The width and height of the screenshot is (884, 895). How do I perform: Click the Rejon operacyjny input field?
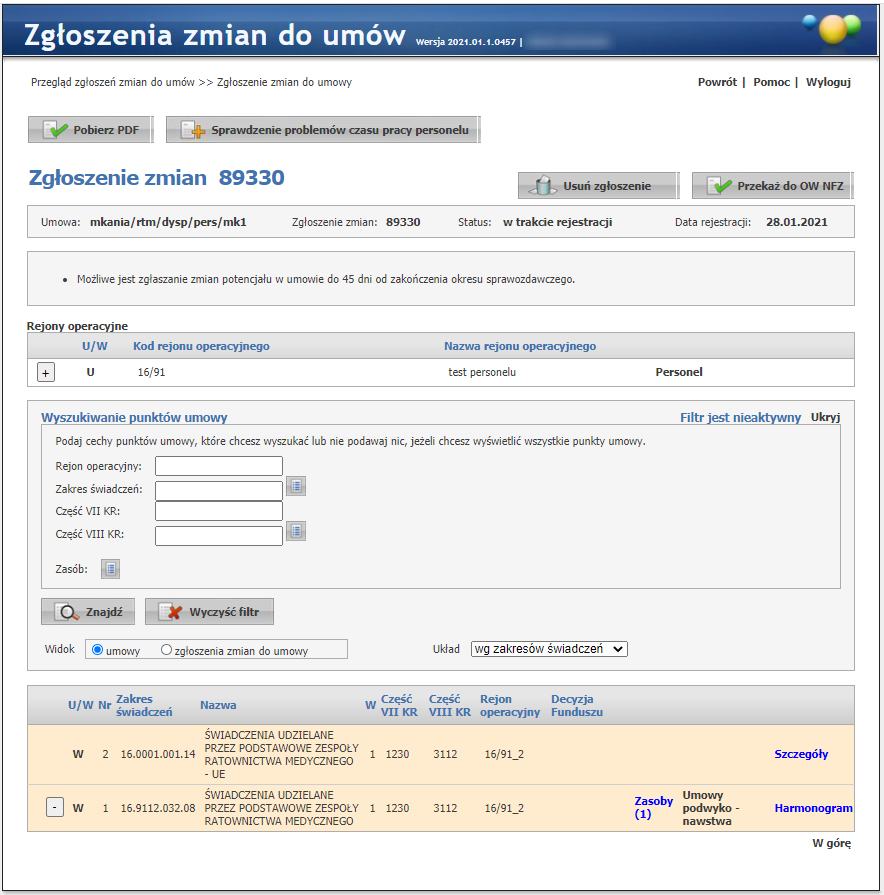click(x=219, y=466)
